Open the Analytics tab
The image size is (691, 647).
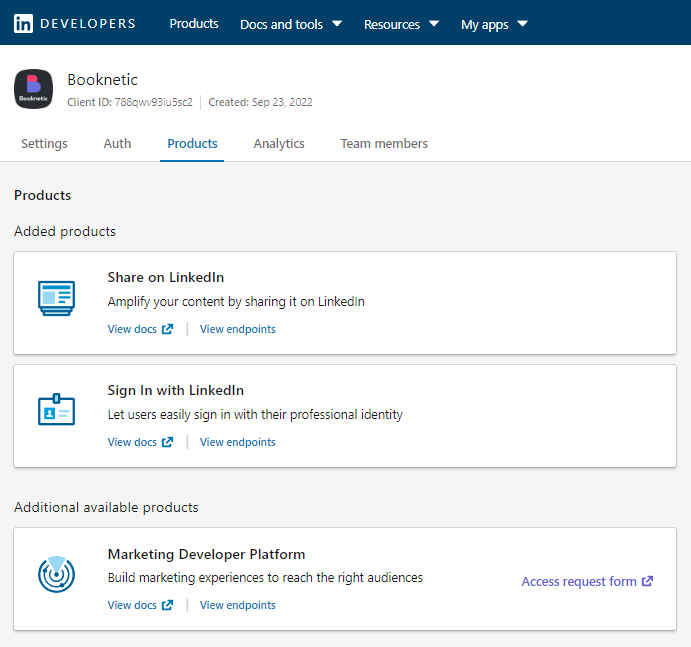279,144
